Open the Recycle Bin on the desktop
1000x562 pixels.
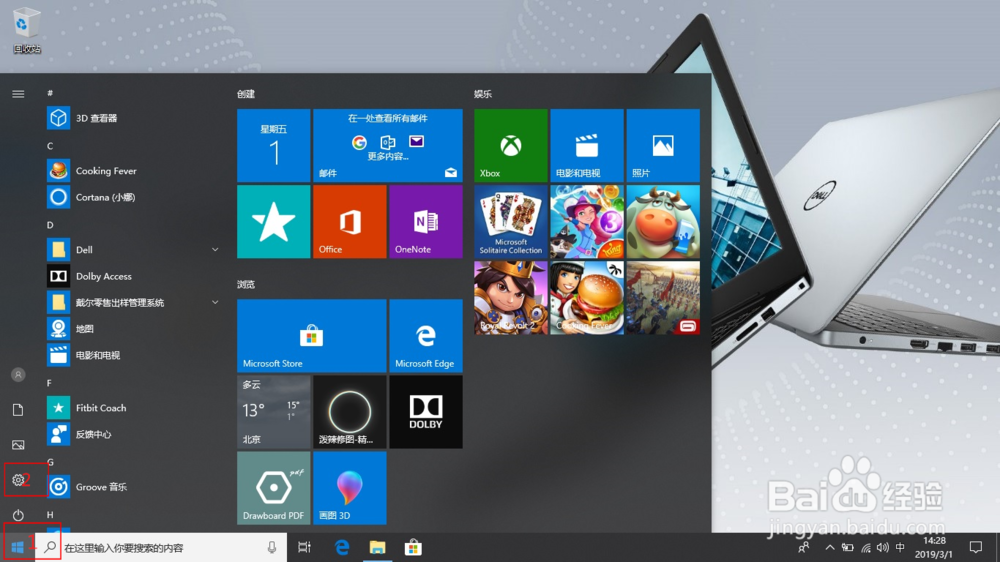click(x=26, y=30)
